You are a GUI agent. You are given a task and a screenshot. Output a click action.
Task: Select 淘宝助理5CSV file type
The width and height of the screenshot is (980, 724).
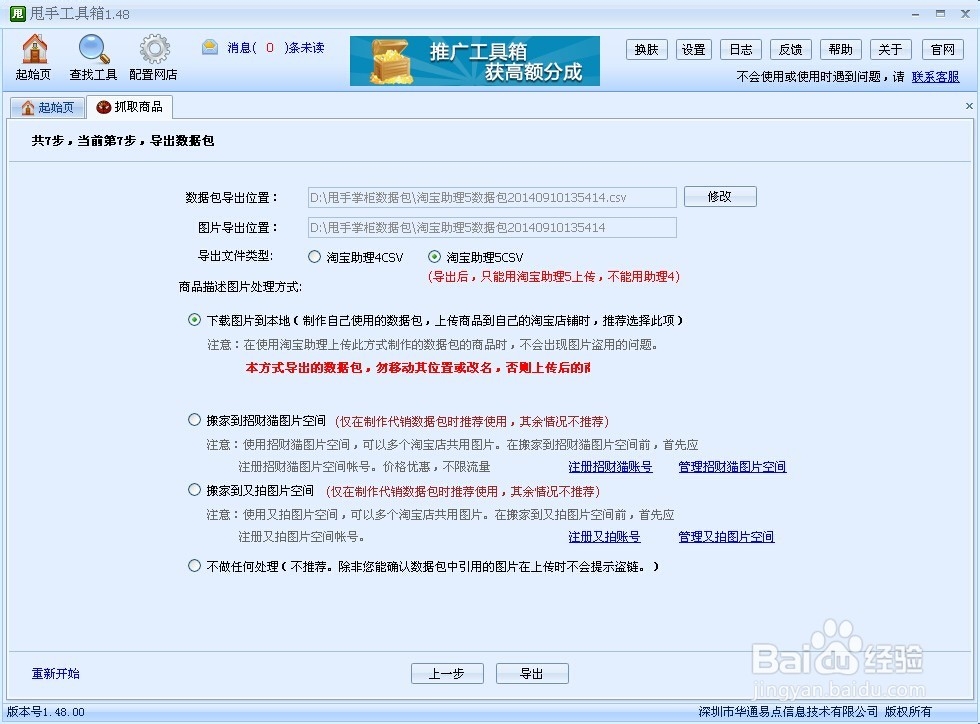point(476,257)
